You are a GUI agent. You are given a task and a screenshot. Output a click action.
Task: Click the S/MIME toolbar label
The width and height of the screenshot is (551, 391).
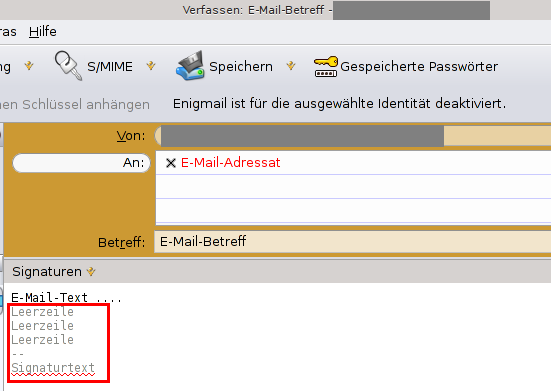[x=110, y=66]
